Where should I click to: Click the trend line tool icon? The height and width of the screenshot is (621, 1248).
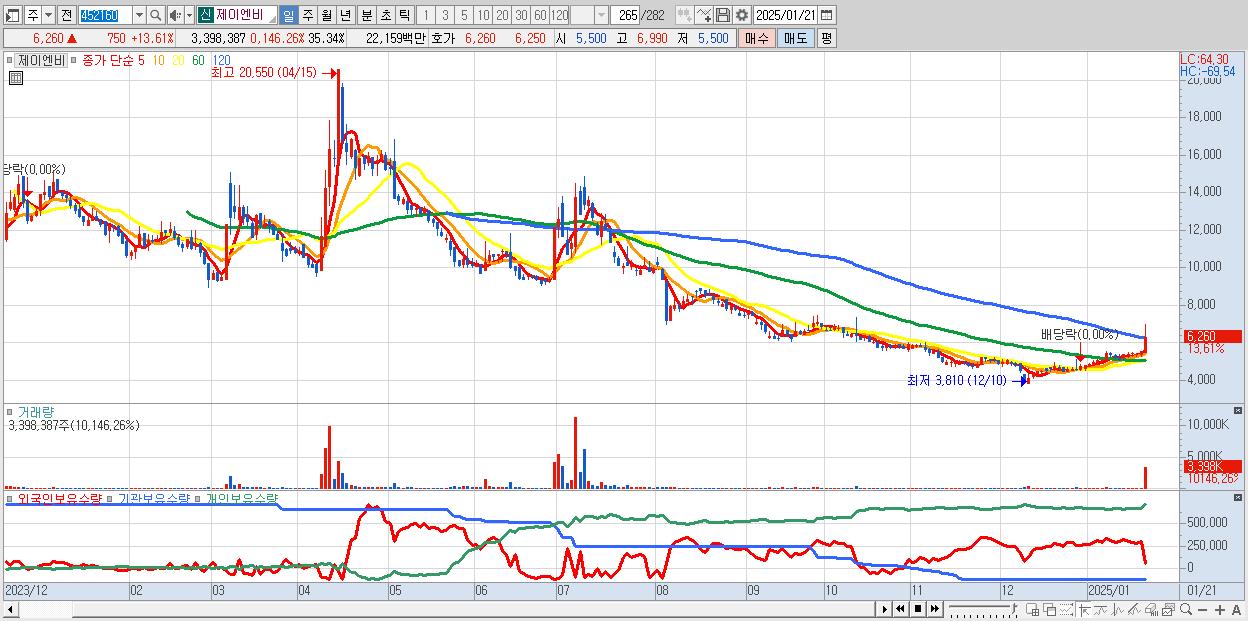[x=1101, y=610]
